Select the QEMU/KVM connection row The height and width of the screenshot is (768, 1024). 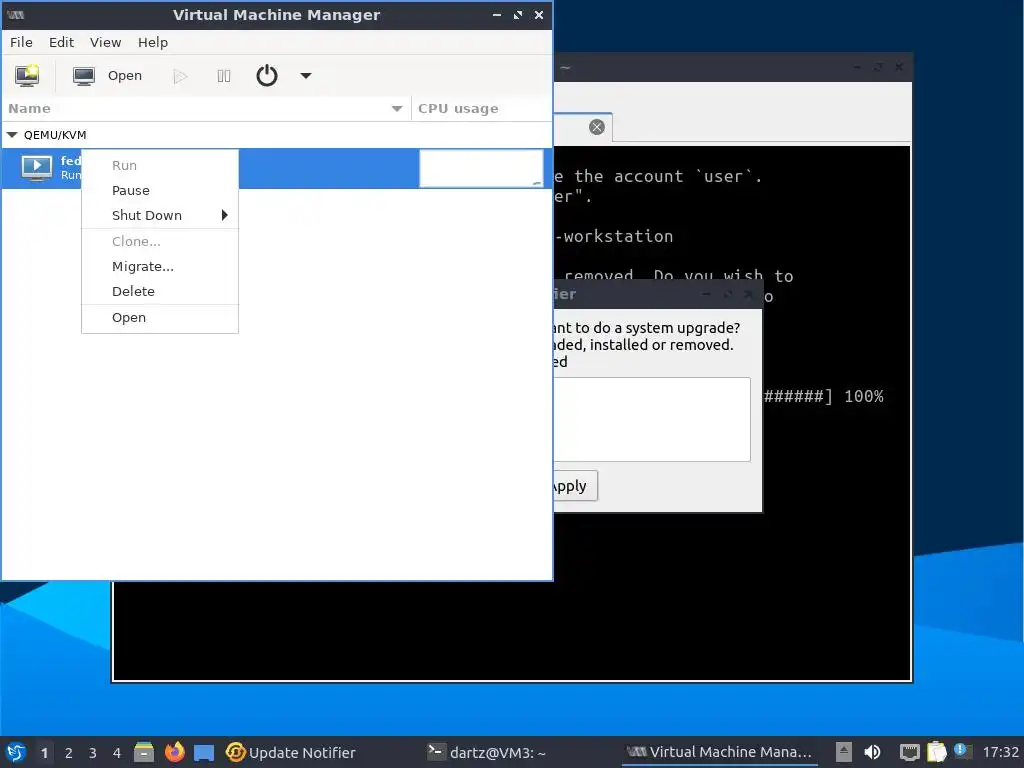(x=277, y=135)
